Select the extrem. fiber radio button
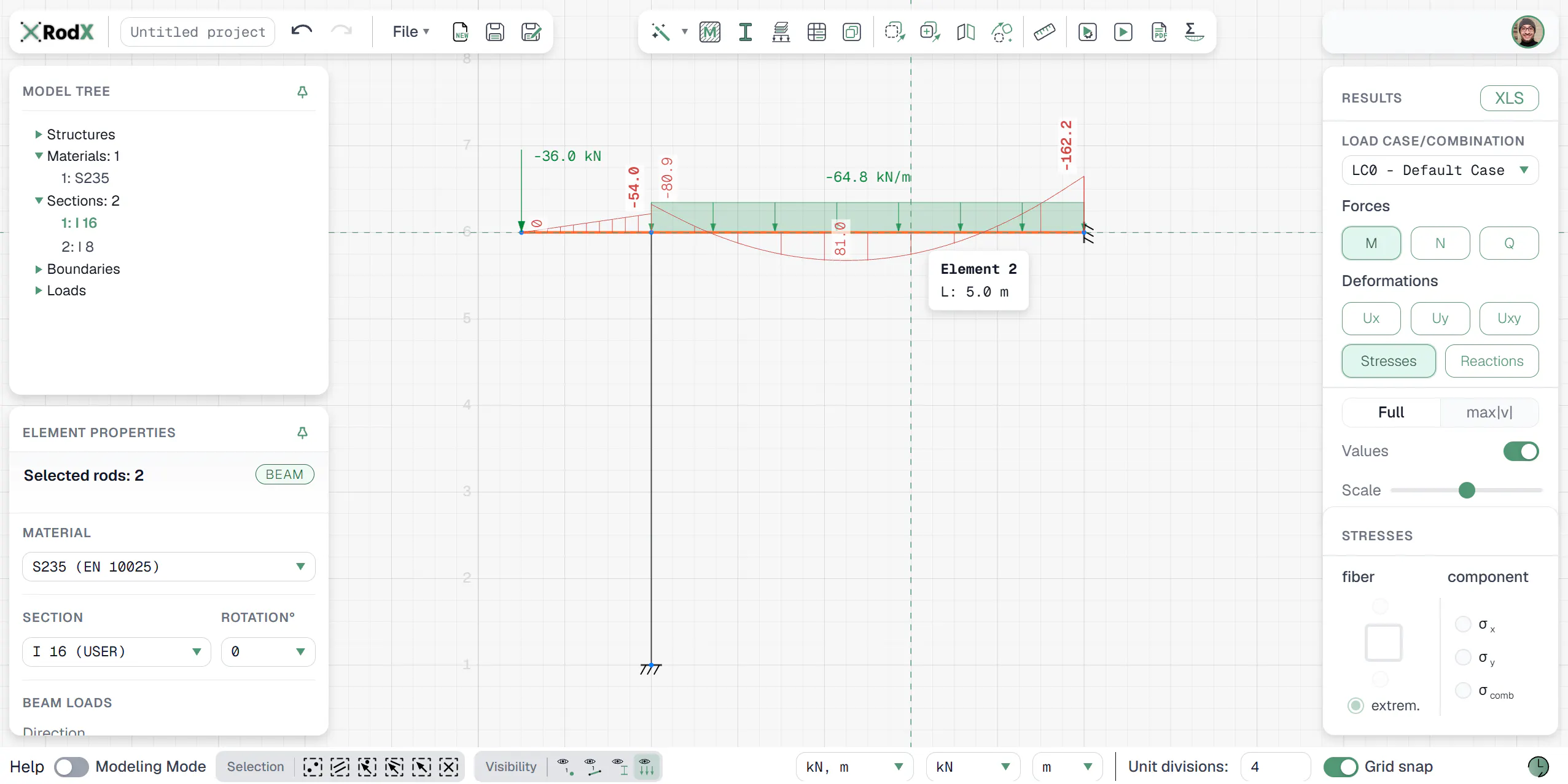The image size is (1568, 784). [1355, 705]
